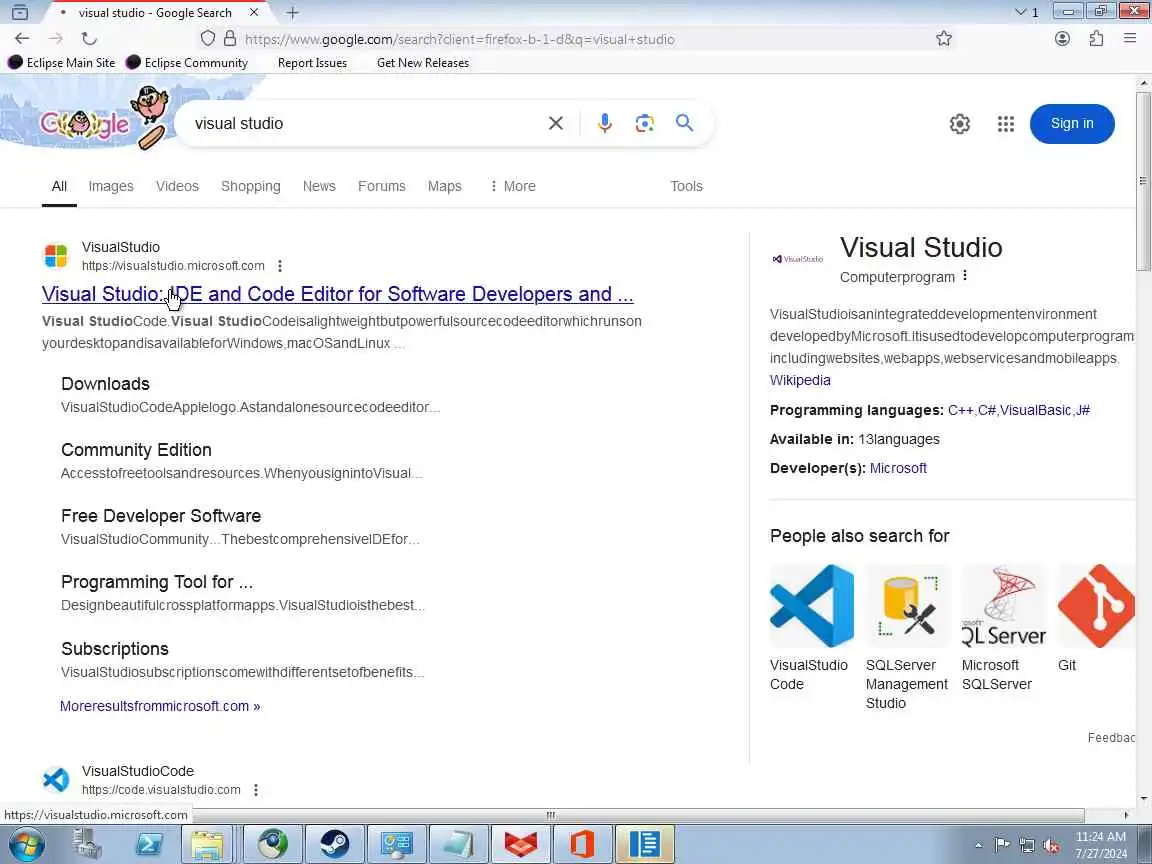Bookmark this page with the star icon
Image resolution: width=1152 pixels, height=864 pixels.
944,39
